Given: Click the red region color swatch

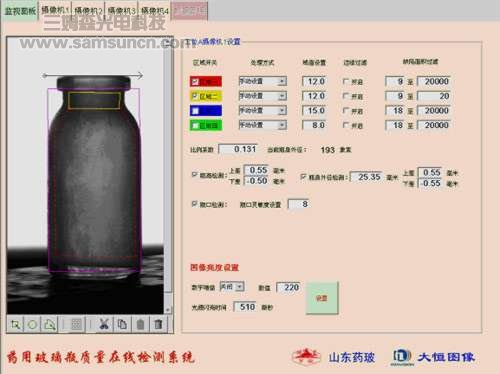Looking at the screenshot, I should click(206, 81).
